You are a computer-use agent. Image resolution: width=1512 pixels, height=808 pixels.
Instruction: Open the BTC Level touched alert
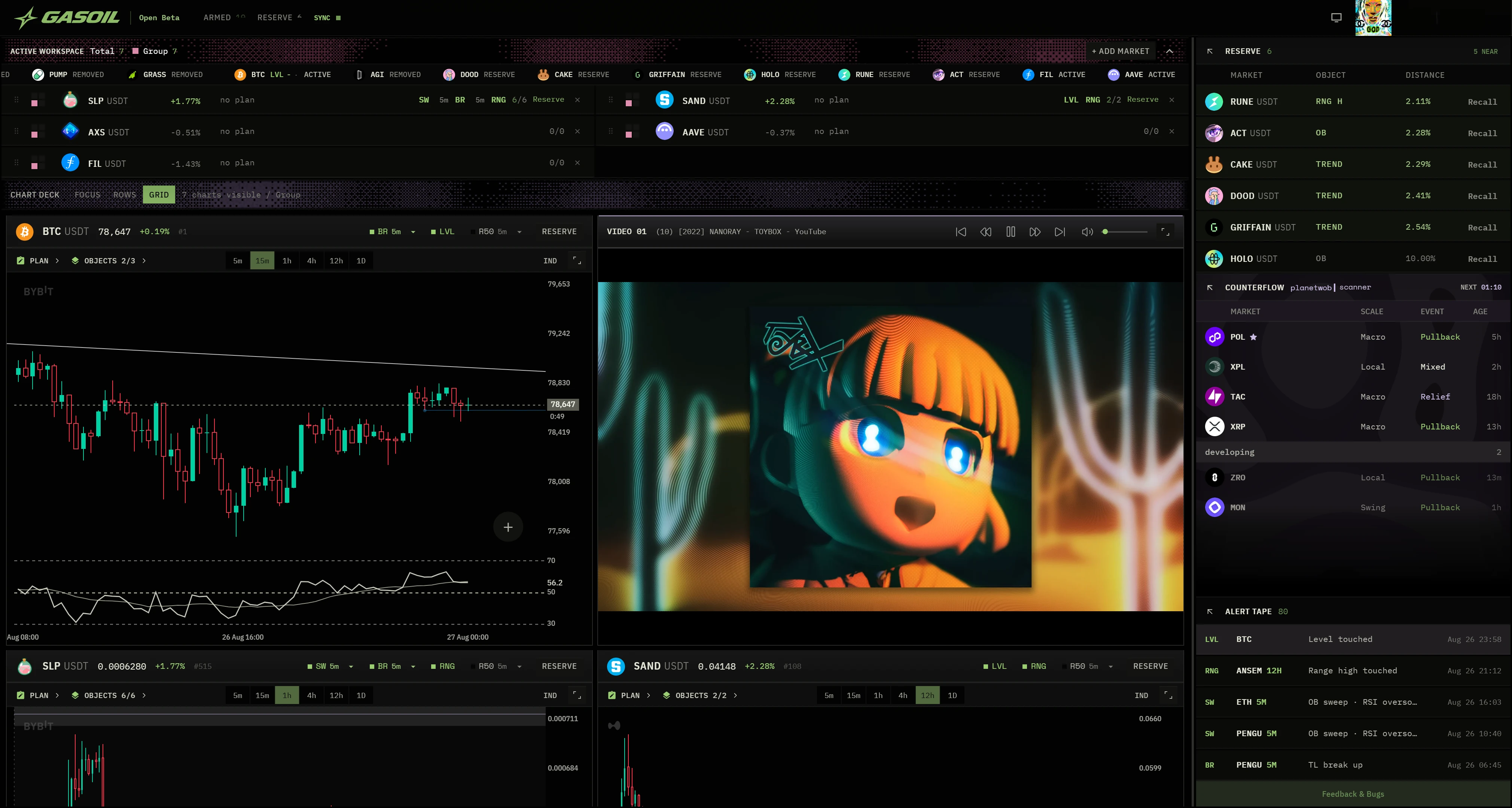point(1352,639)
